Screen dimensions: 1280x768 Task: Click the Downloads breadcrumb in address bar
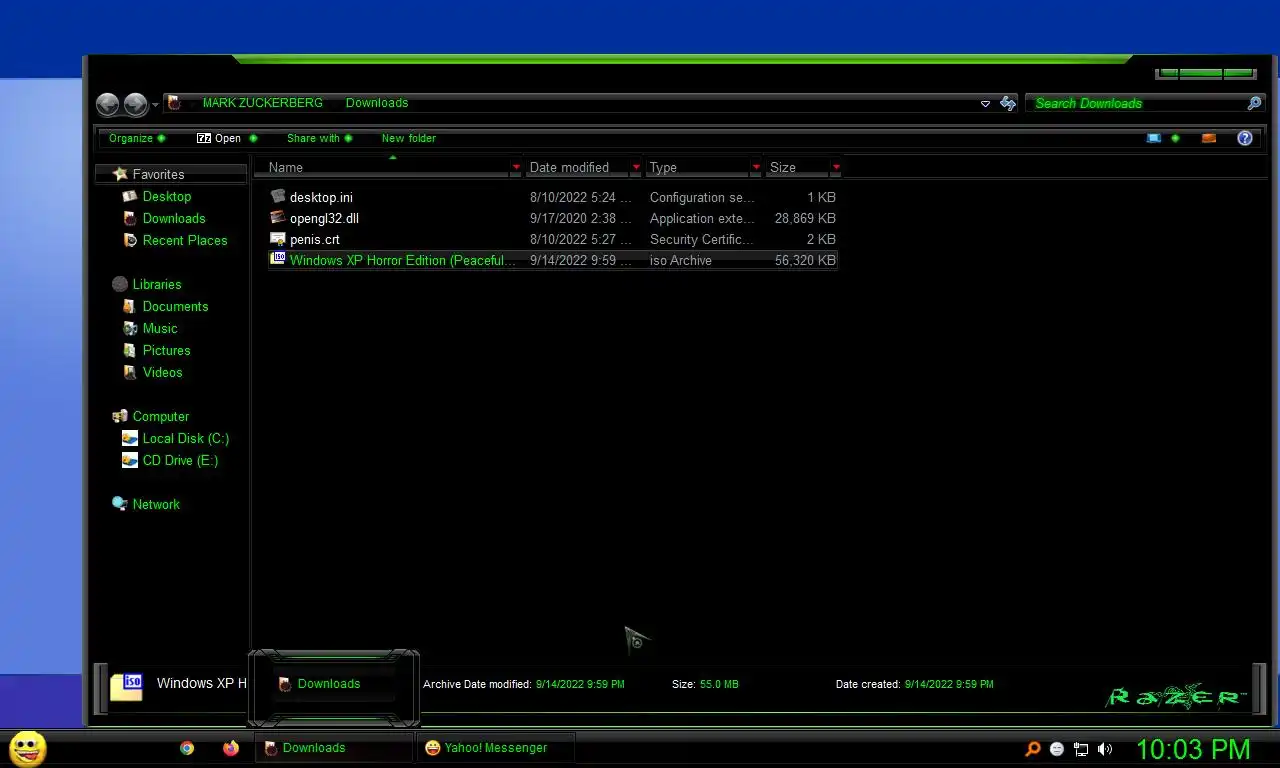(377, 103)
